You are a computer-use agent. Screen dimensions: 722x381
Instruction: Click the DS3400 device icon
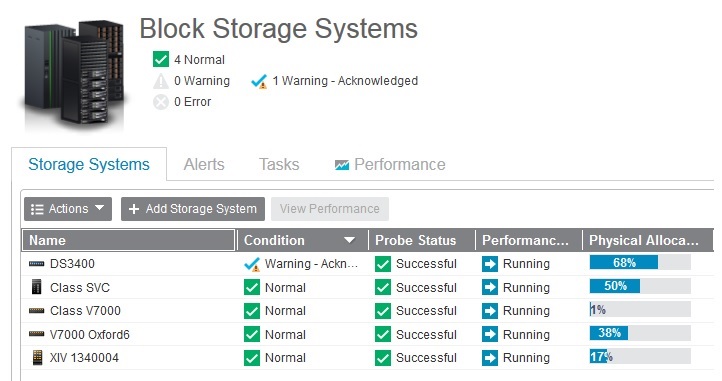coord(36,264)
